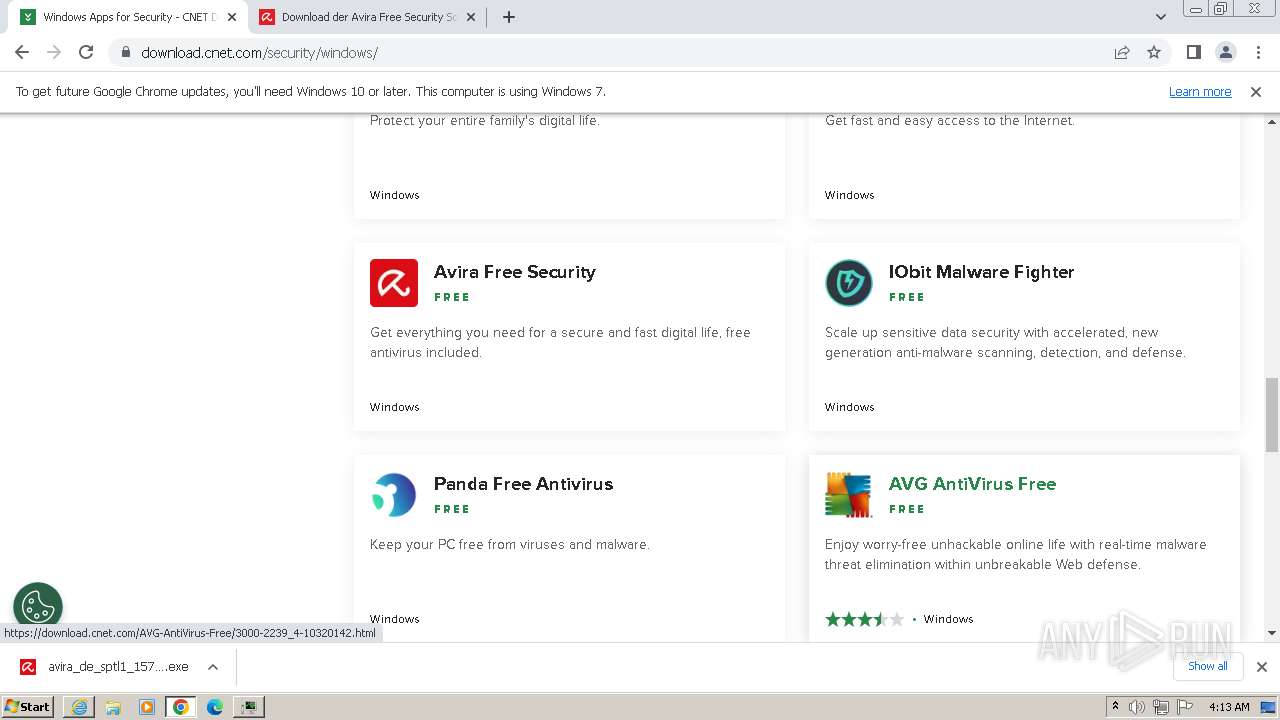1280x720 pixels.
Task: Click 'Protect your entire family's digital life' text
Action: (x=485, y=120)
